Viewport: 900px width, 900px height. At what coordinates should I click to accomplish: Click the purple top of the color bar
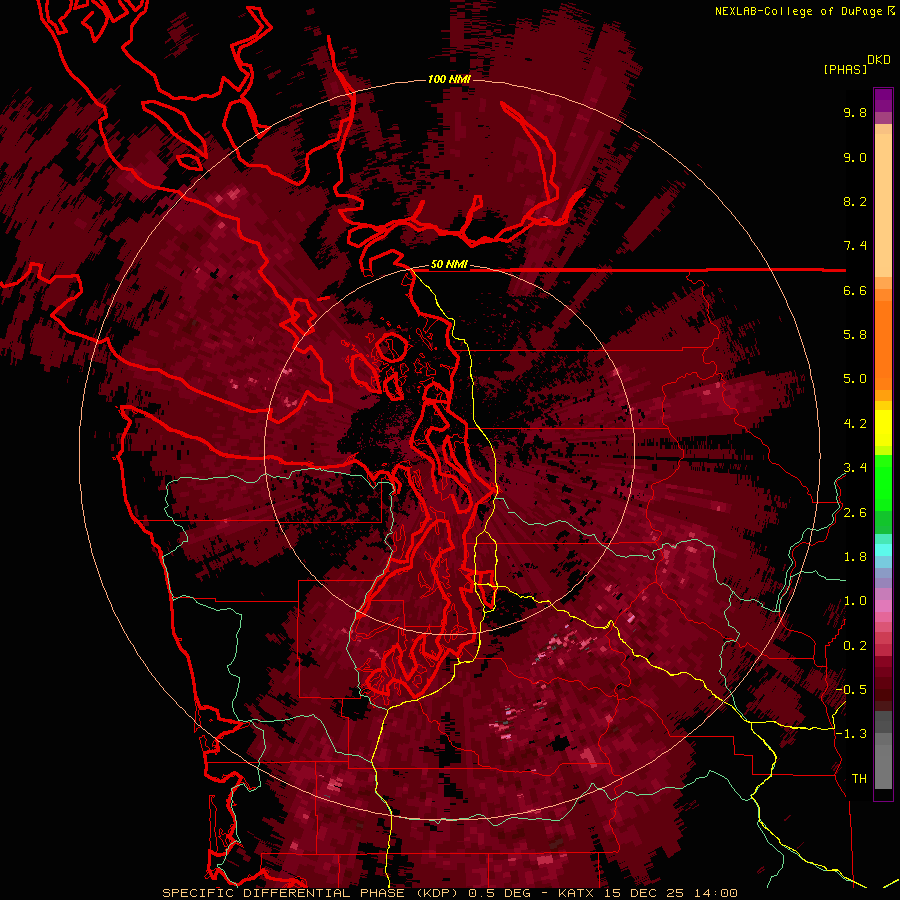click(883, 100)
